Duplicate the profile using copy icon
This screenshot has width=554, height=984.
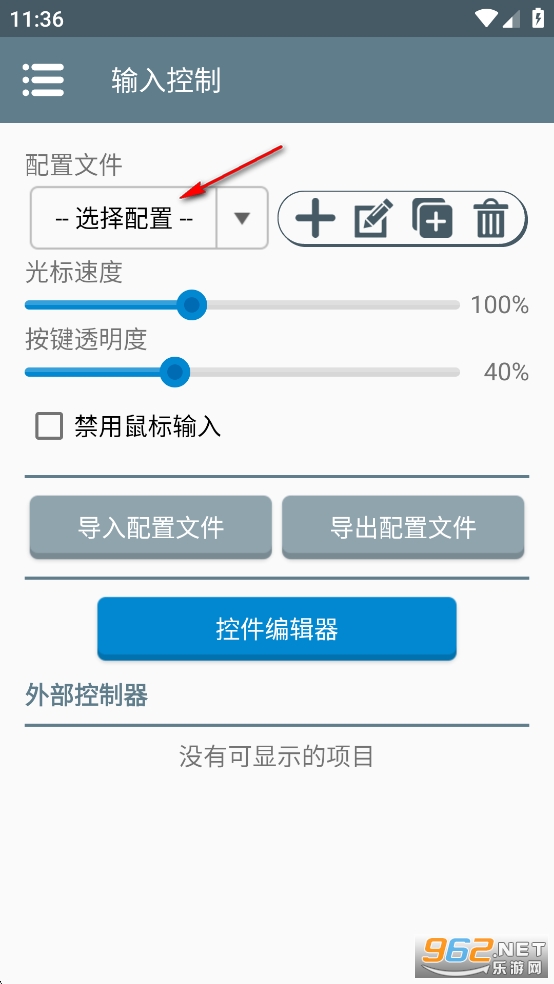pos(432,218)
